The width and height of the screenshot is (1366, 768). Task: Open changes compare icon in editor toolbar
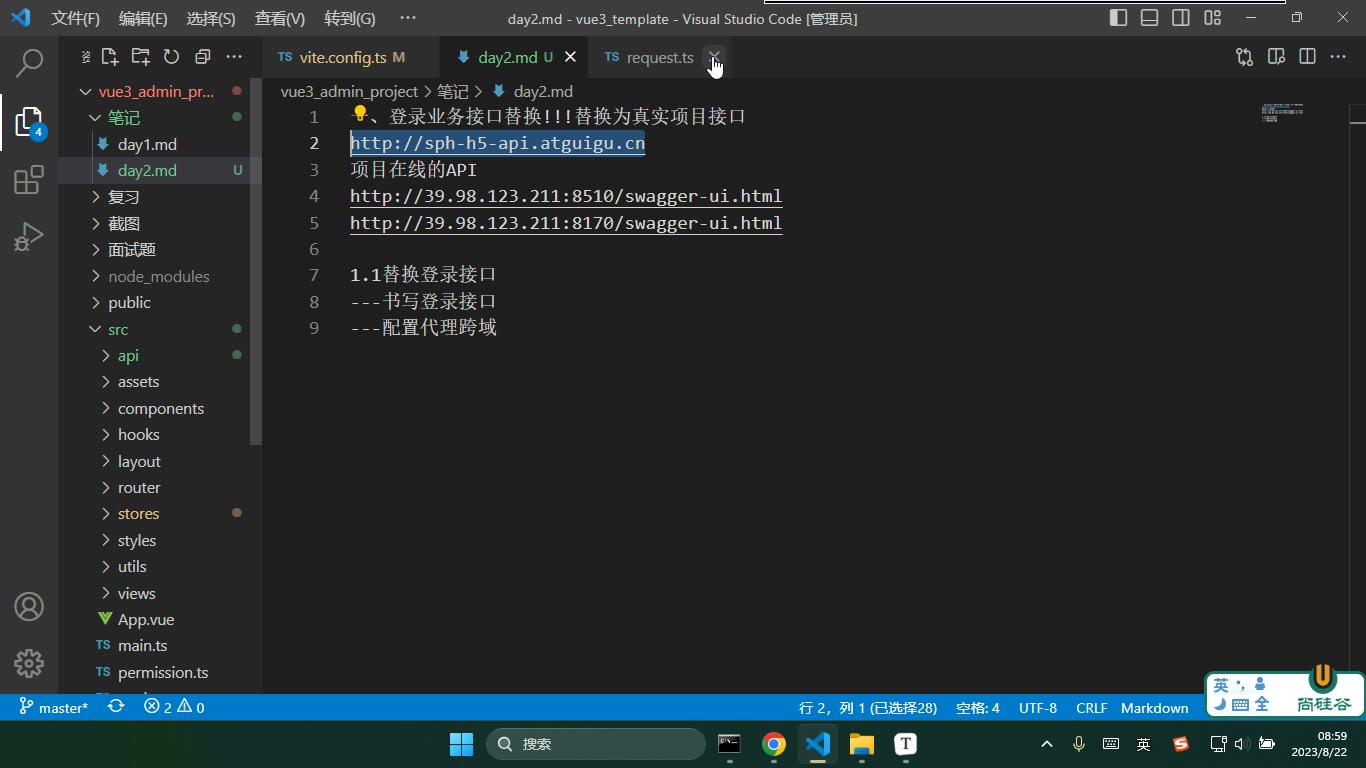[x=1245, y=57]
